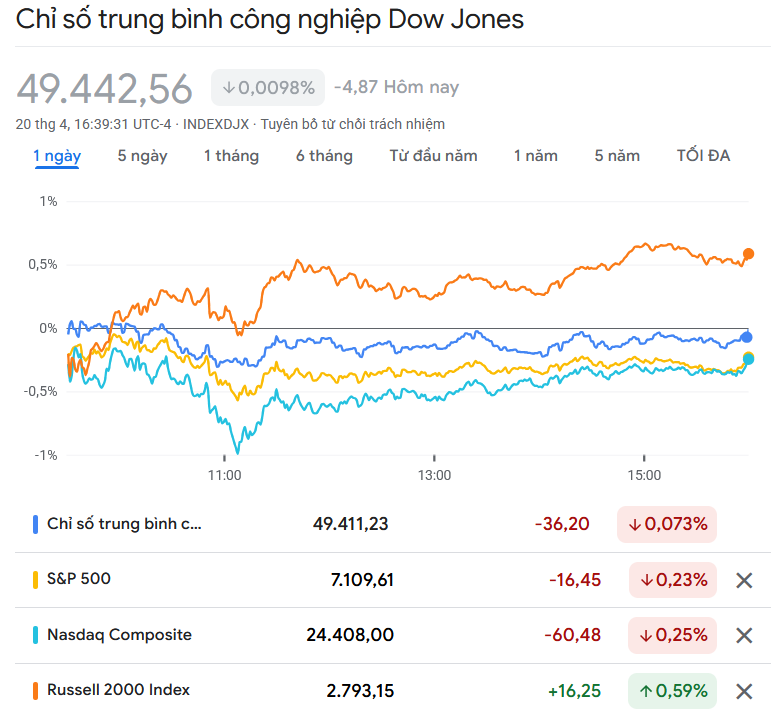Image resolution: width=771 pixels, height=716 pixels.
Task: Click the 13:00 point on the chart axis
Action: coord(434,475)
